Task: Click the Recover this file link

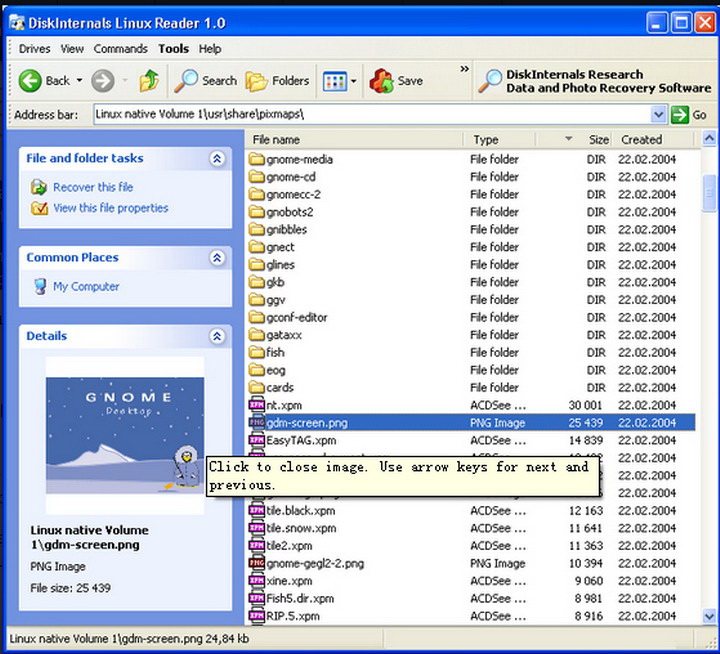Action: pyautogui.click(x=93, y=187)
